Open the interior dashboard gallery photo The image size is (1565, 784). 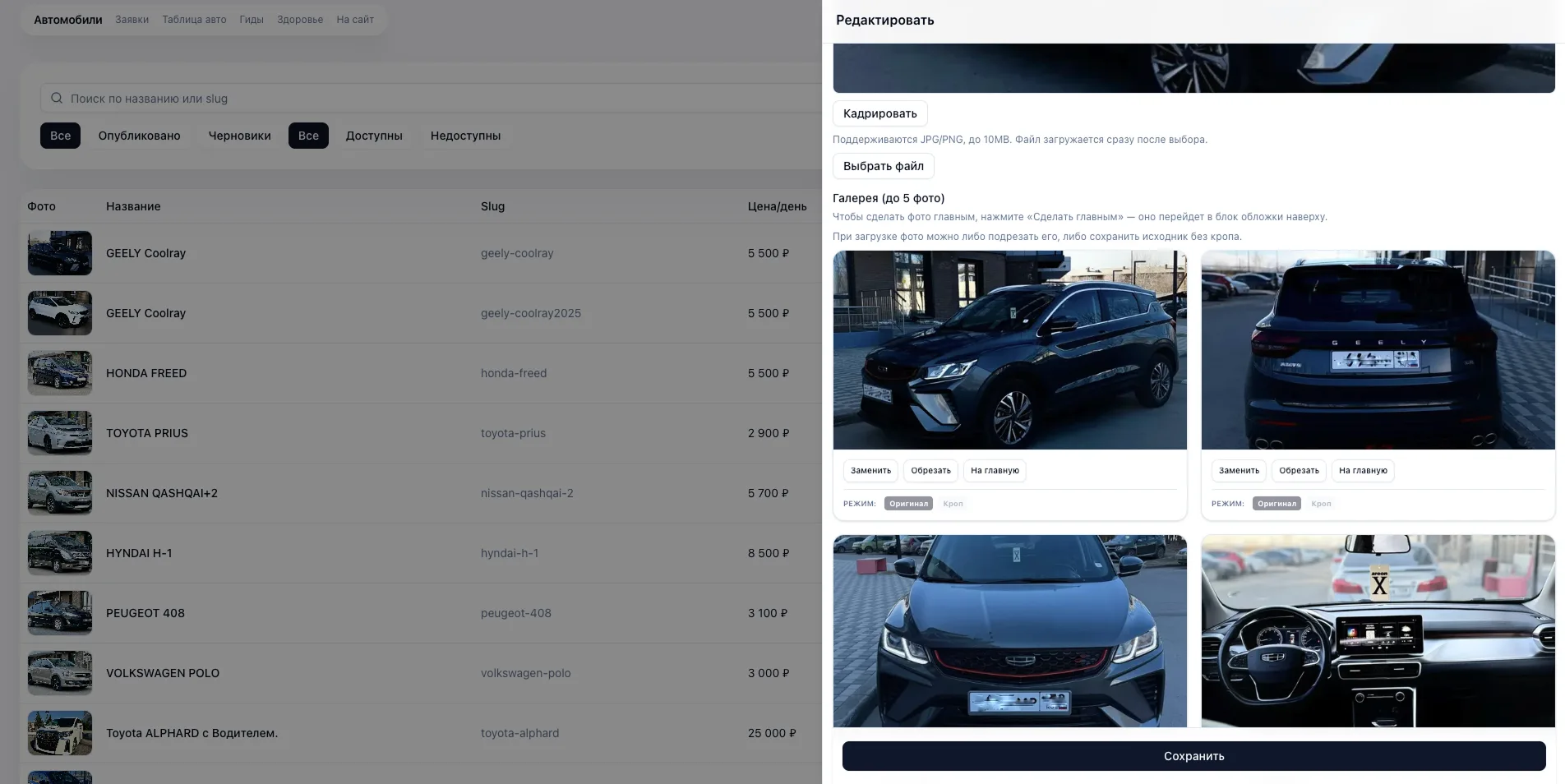coord(1378,631)
